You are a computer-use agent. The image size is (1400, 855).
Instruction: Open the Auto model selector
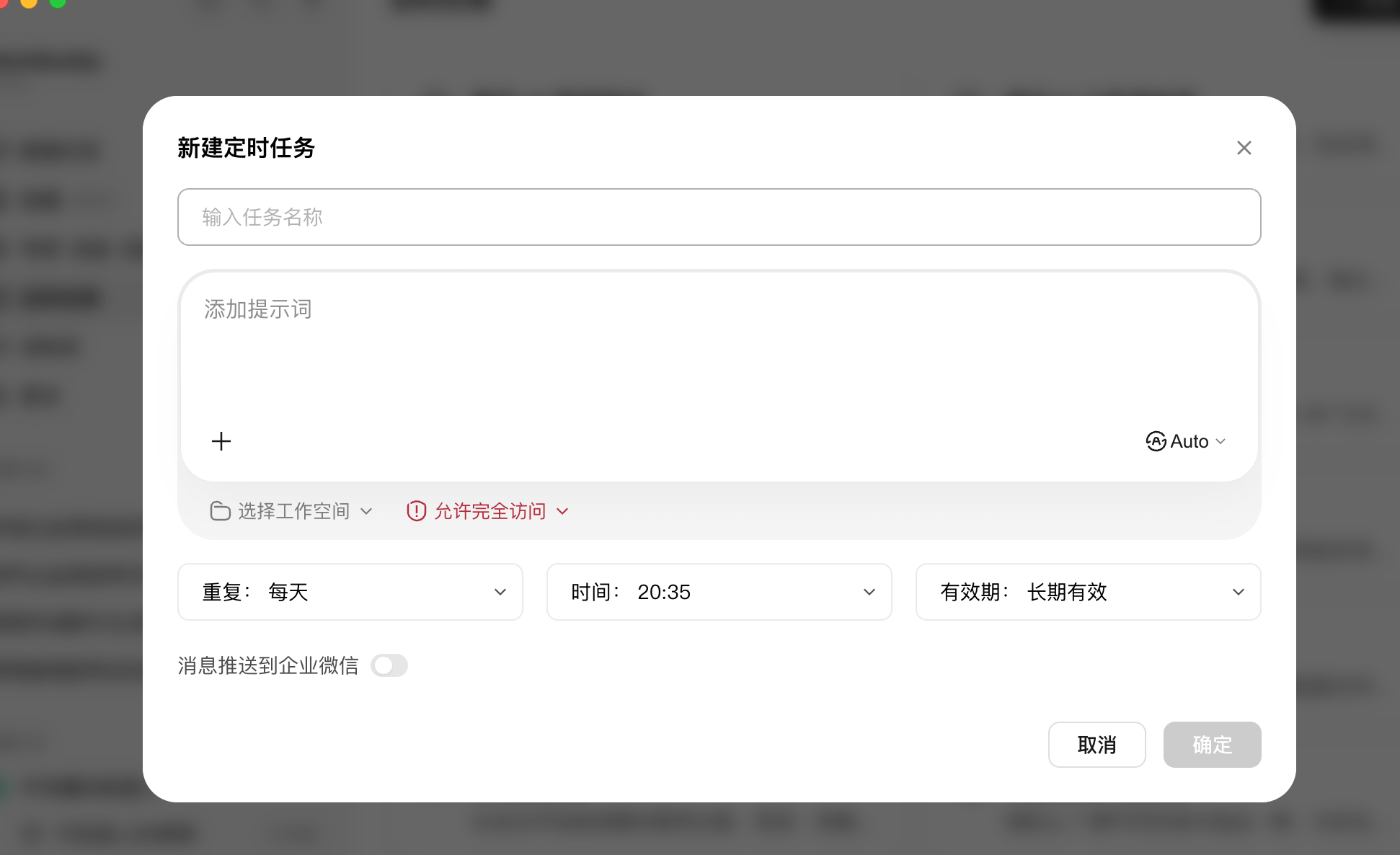point(1186,441)
